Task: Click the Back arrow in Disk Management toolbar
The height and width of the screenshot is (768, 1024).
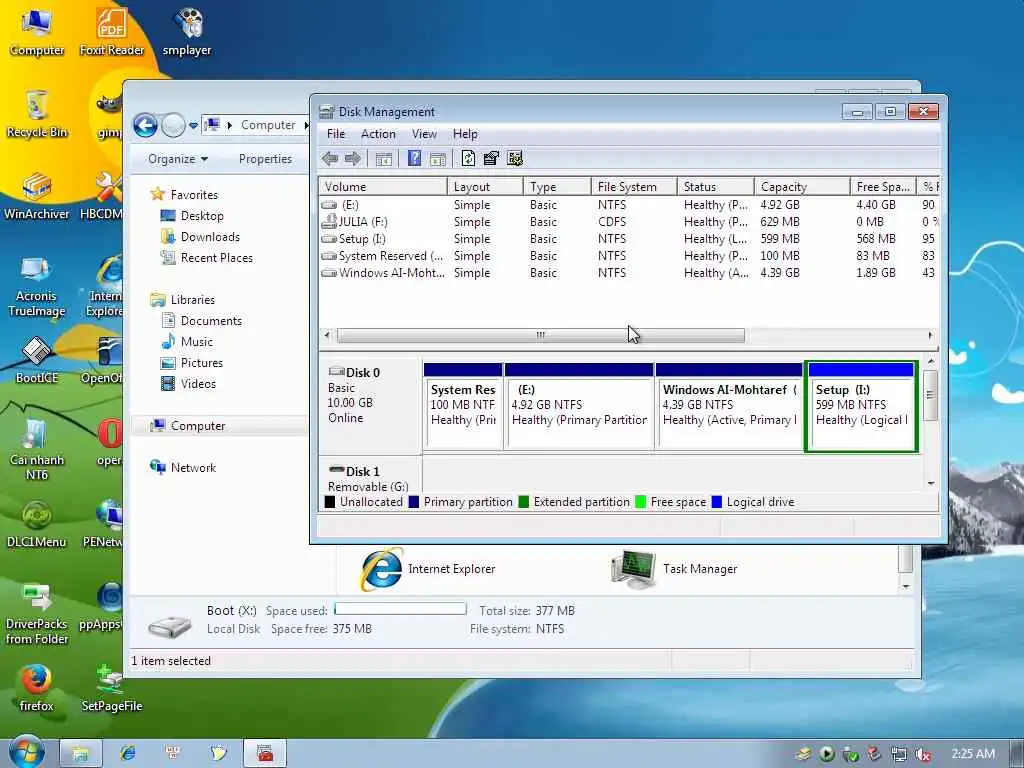Action: click(330, 159)
